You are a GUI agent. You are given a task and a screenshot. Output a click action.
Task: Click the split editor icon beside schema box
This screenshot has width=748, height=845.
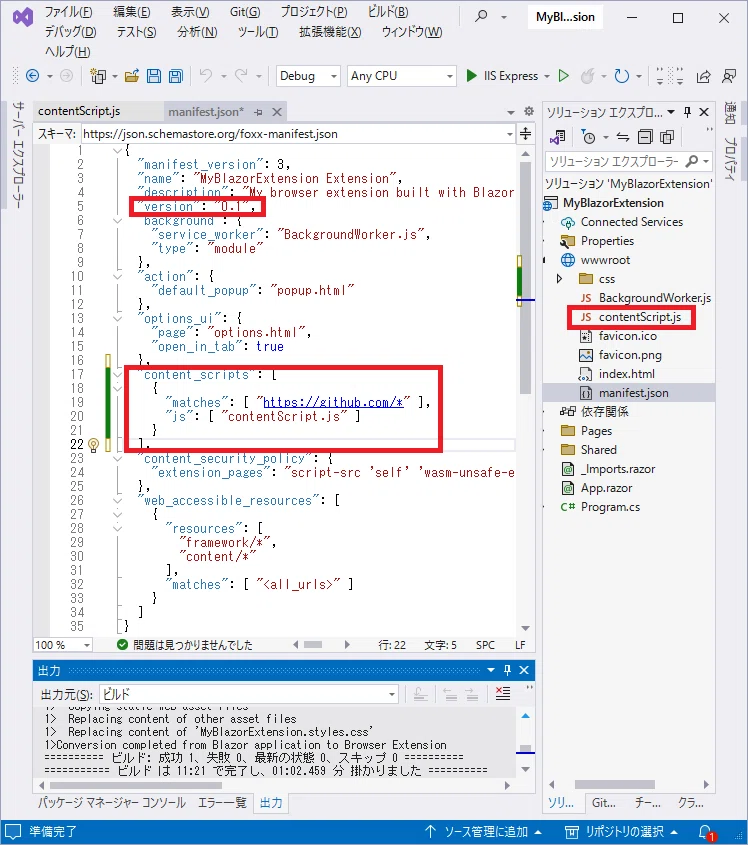525,134
